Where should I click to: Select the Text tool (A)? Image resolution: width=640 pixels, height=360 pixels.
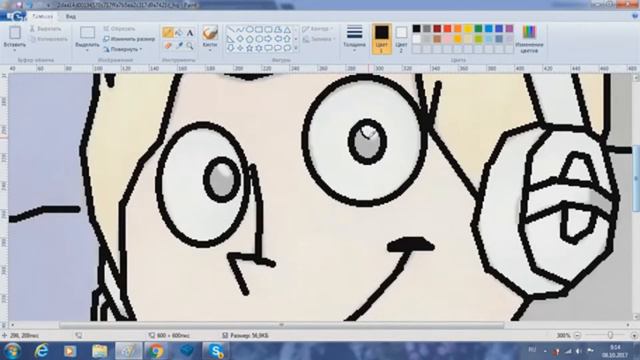pos(190,33)
